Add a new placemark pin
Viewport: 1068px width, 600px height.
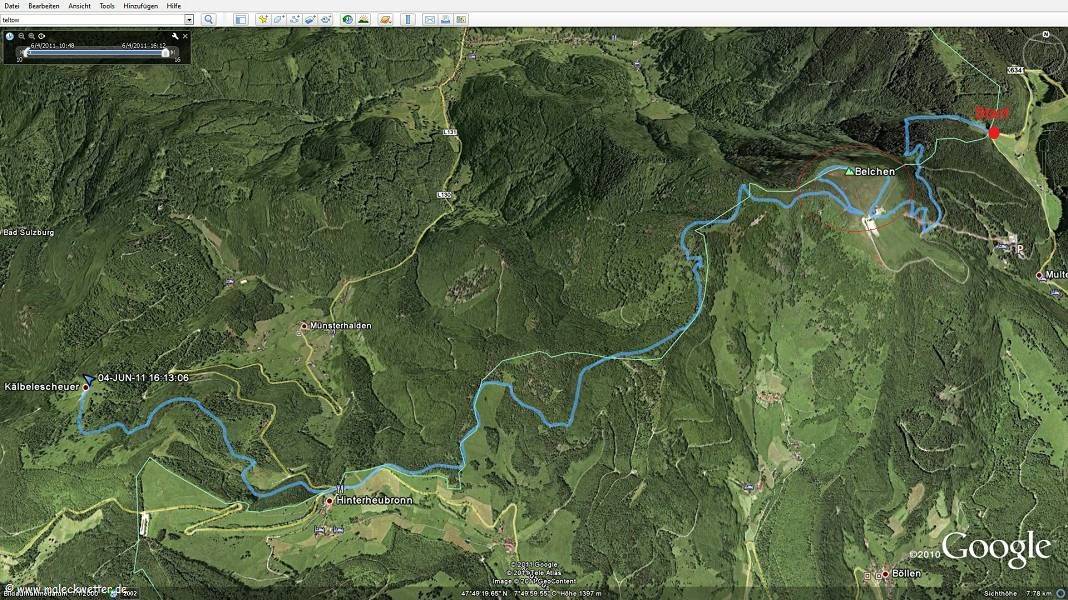click(x=262, y=19)
